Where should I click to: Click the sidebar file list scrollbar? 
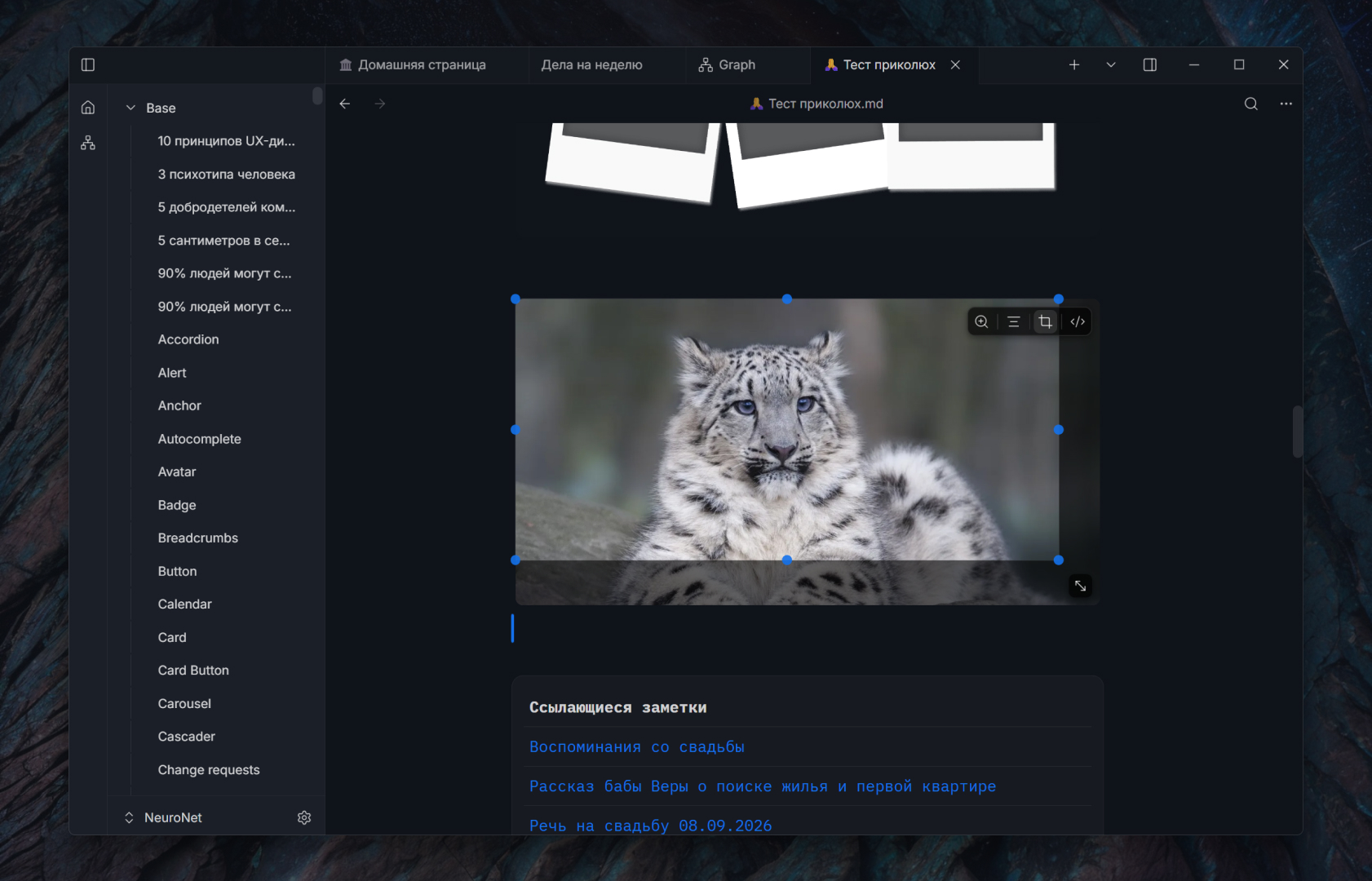click(317, 96)
